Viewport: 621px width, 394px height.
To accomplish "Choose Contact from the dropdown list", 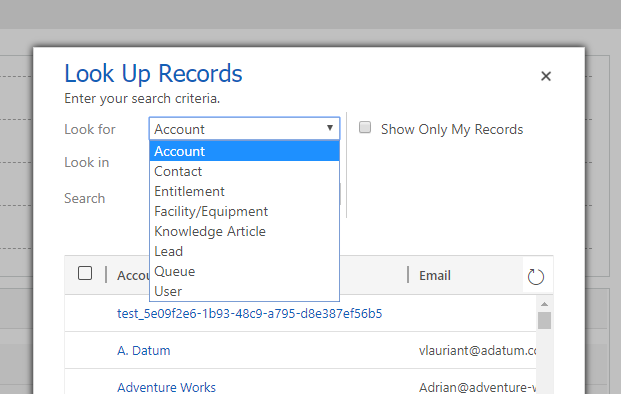I will tap(244, 171).
